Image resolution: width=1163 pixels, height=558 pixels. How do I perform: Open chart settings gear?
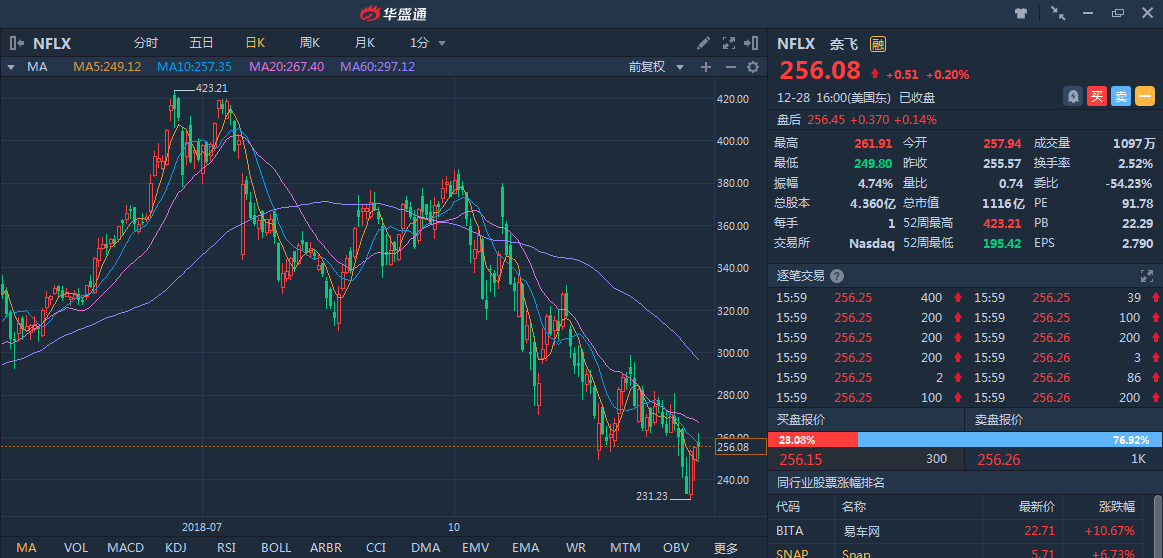[x=753, y=67]
